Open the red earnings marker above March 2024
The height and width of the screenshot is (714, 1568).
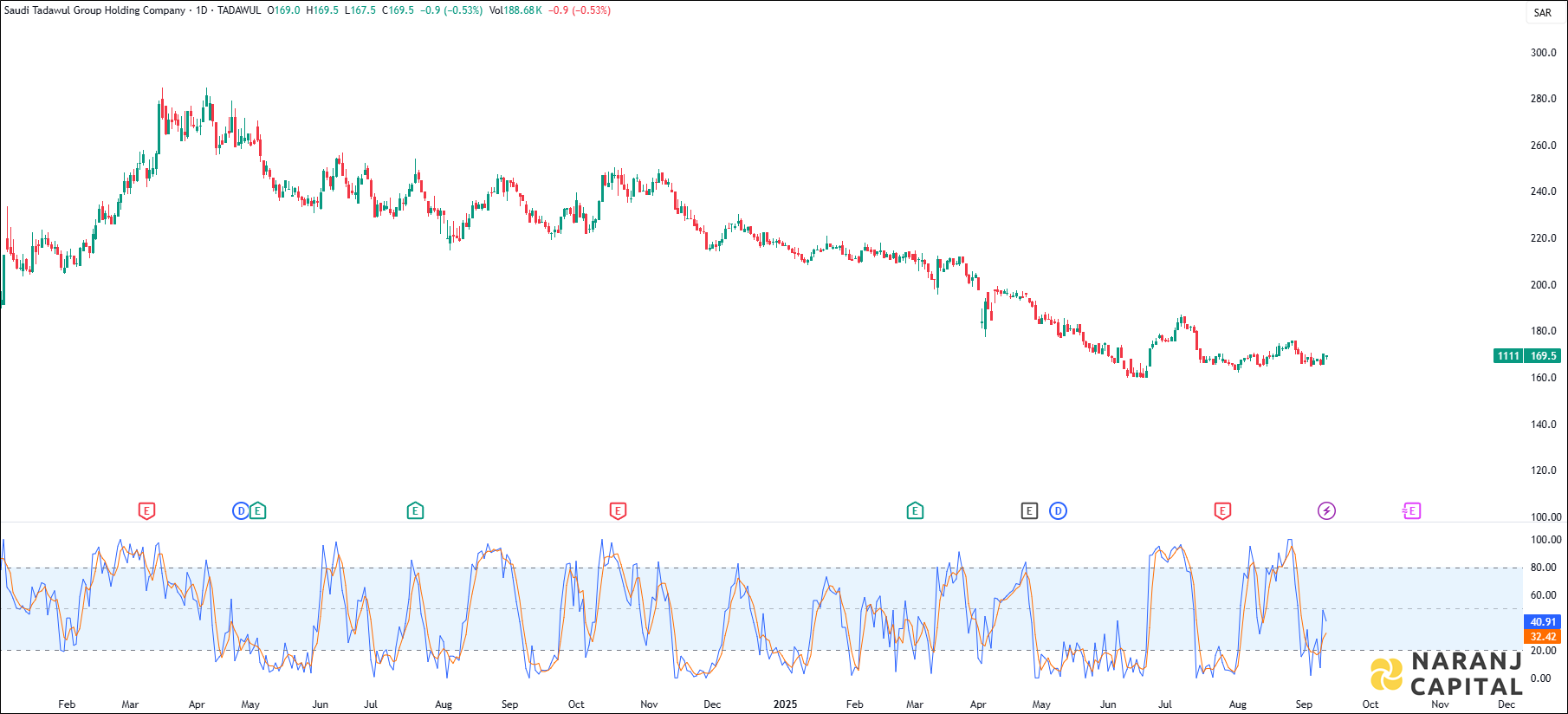click(x=146, y=511)
